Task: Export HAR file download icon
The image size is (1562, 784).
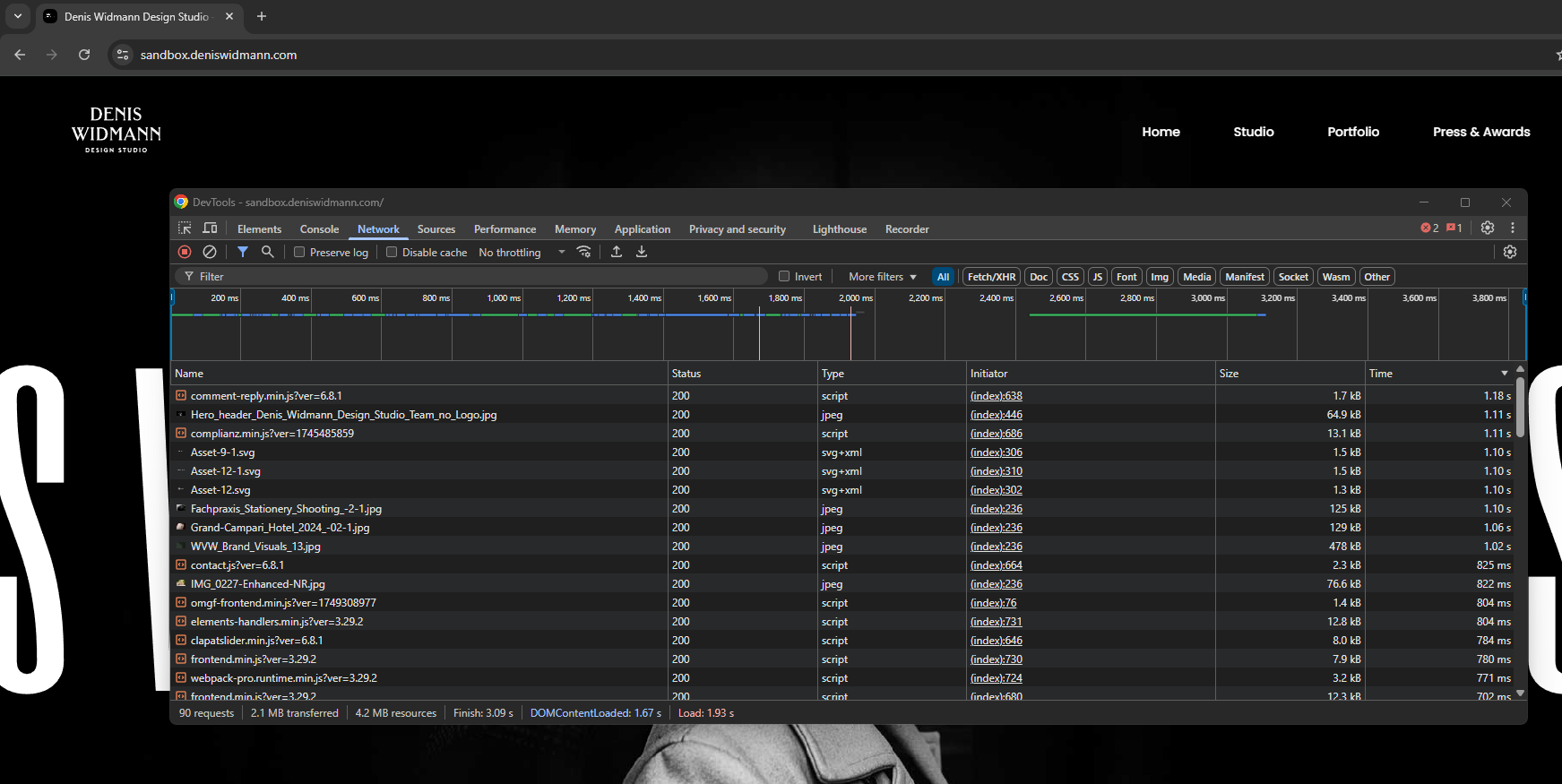Action: [x=642, y=252]
